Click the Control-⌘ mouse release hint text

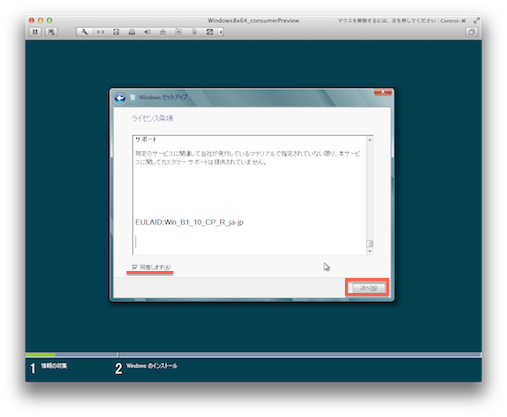coord(401,21)
